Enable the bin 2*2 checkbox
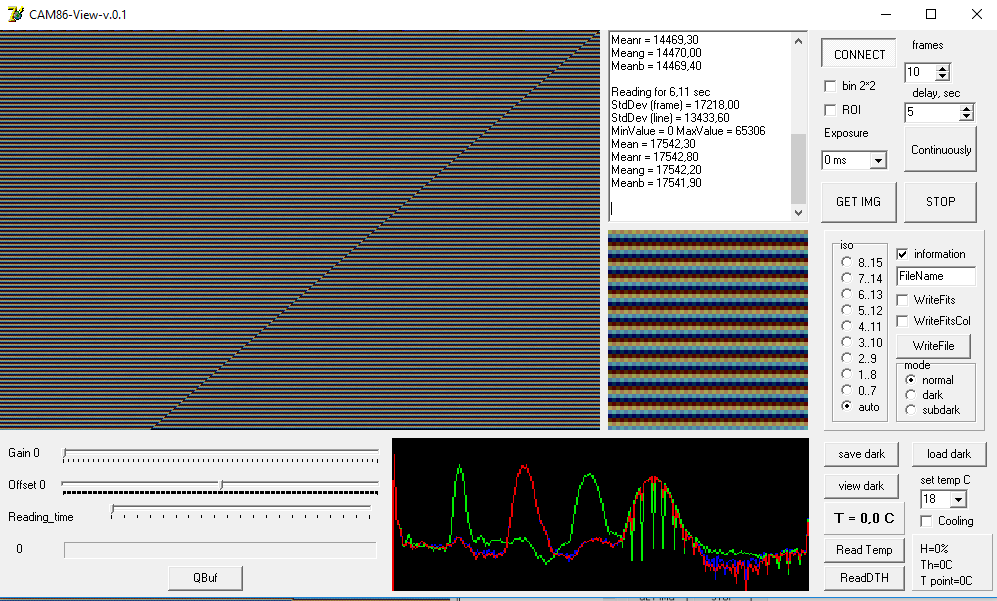997x601 pixels. click(x=830, y=85)
